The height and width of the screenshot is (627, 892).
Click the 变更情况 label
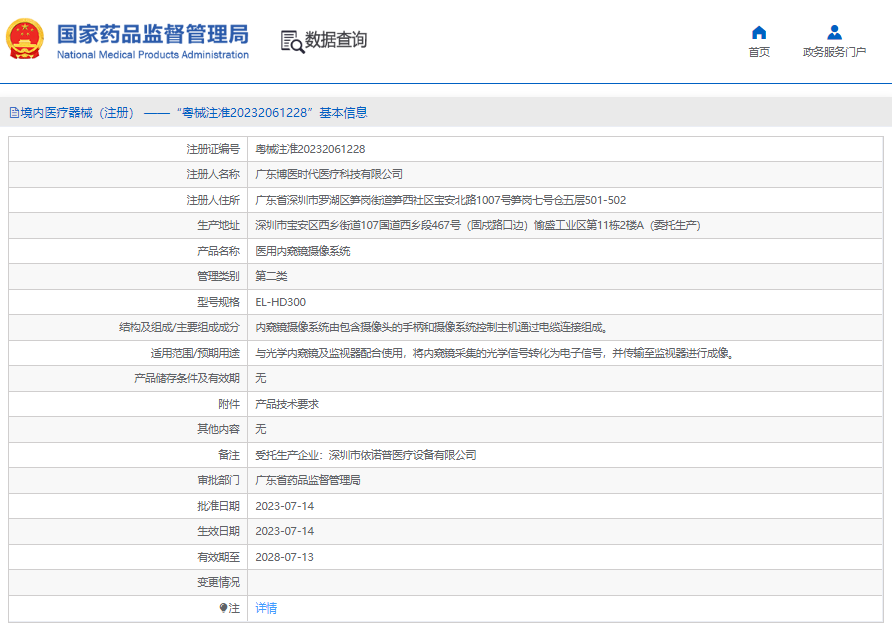(218, 582)
